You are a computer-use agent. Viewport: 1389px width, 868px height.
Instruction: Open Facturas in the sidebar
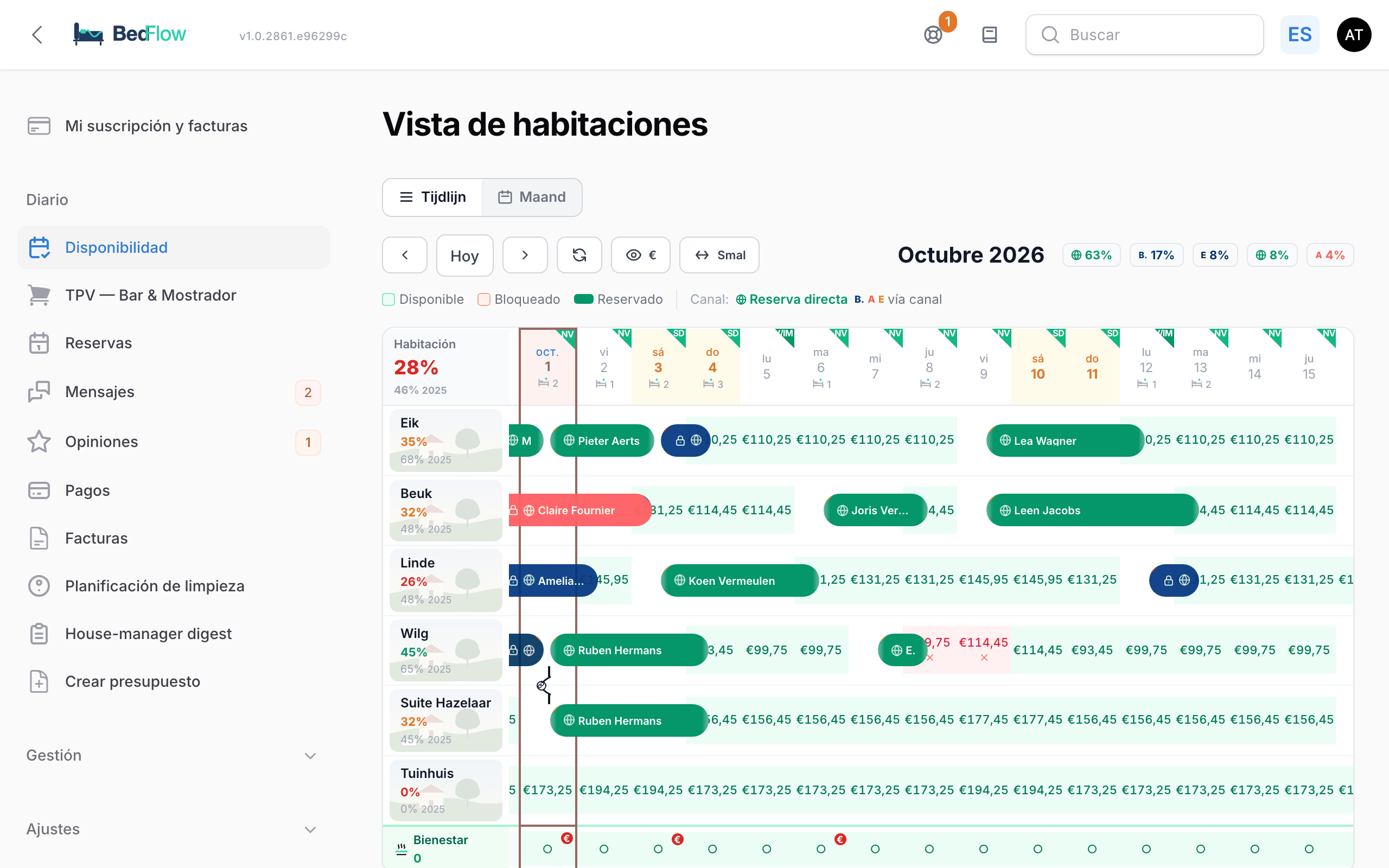point(173,538)
